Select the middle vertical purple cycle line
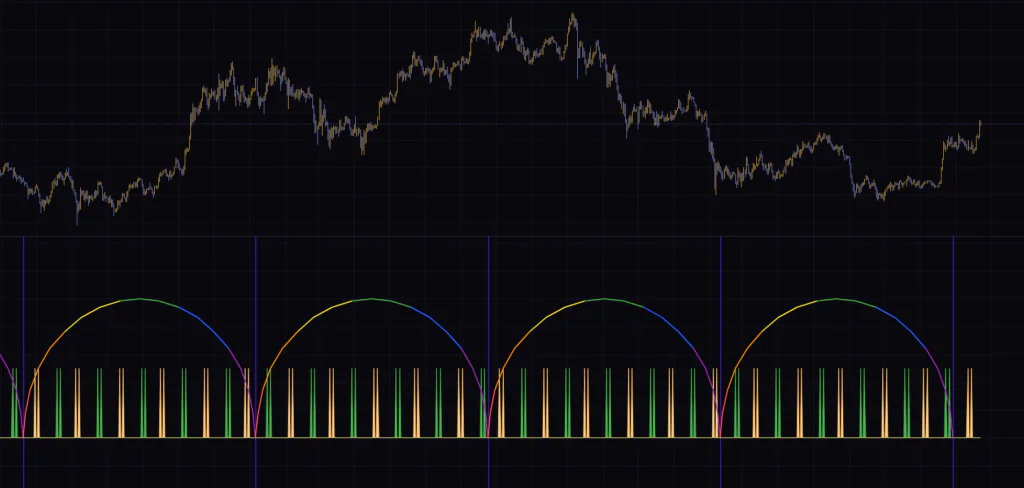 click(x=488, y=362)
